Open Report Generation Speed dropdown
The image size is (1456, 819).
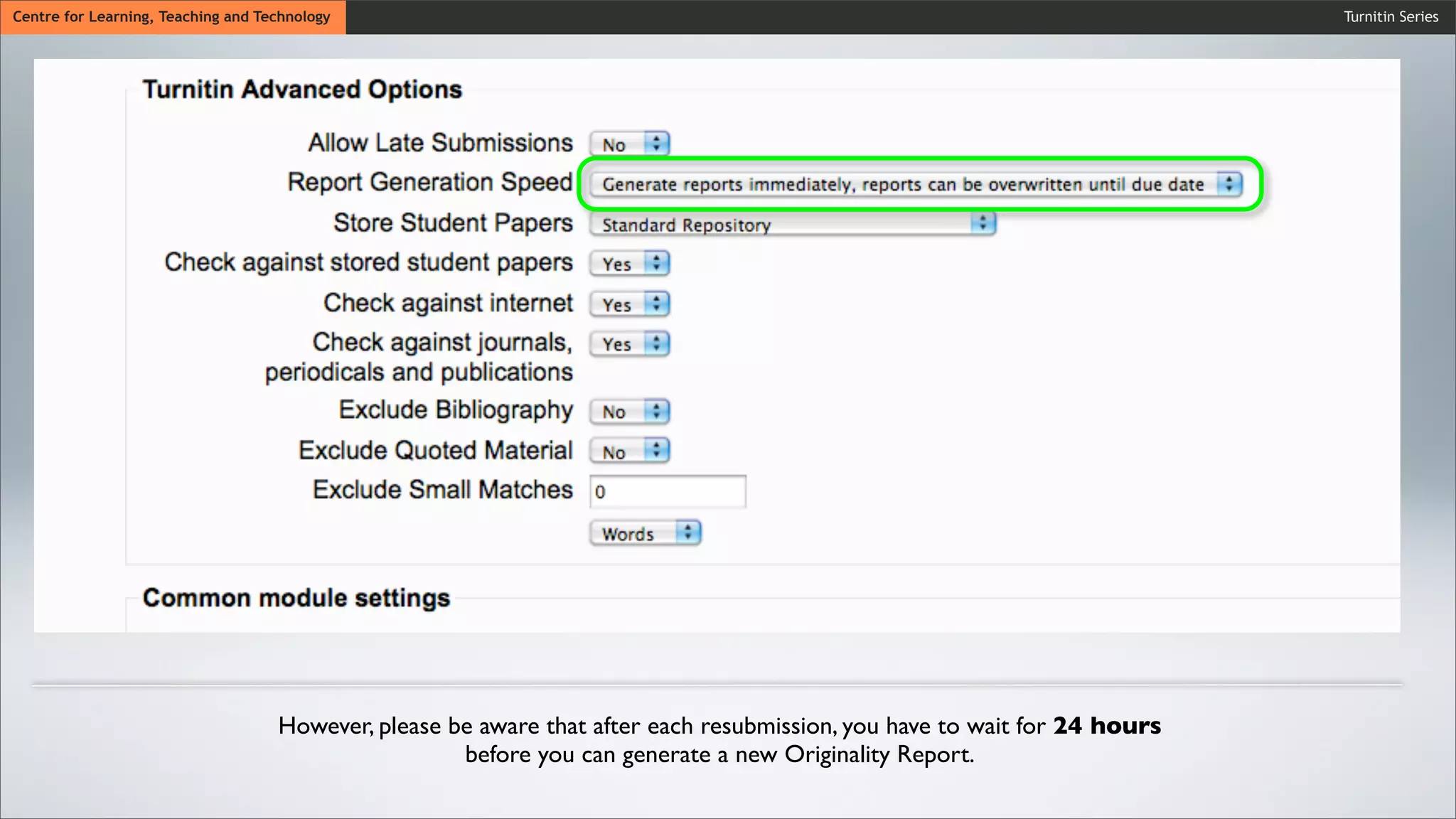click(903, 185)
